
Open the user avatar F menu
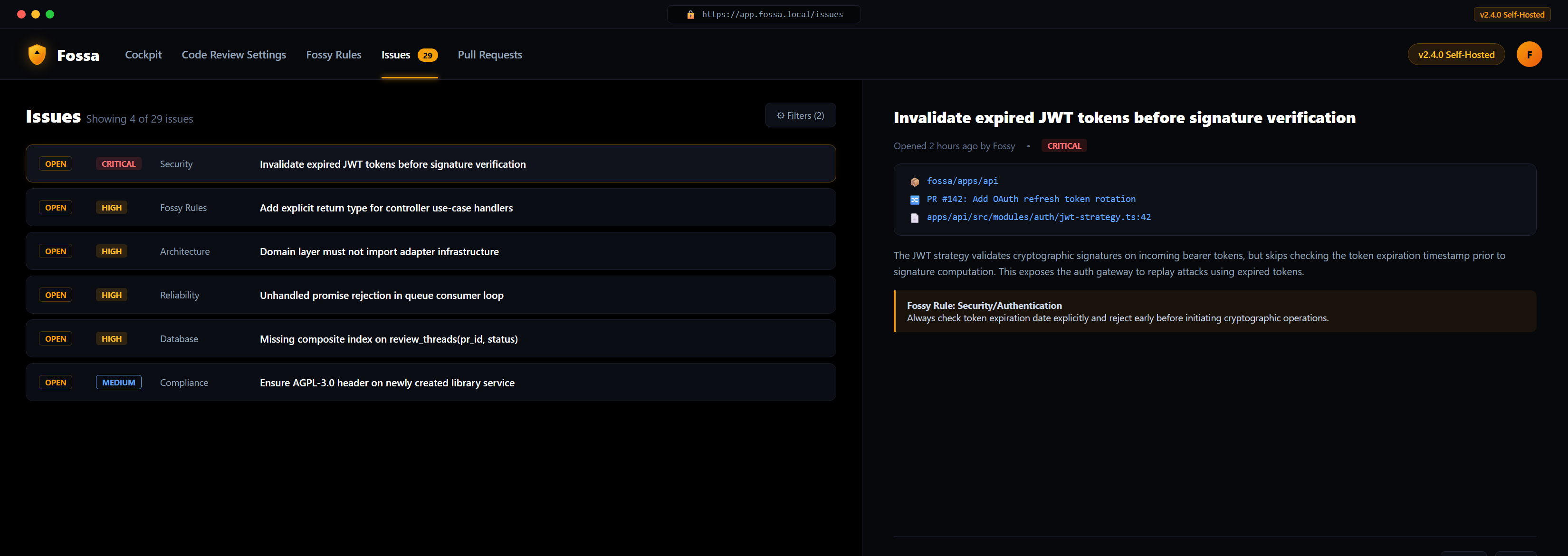click(x=1529, y=54)
